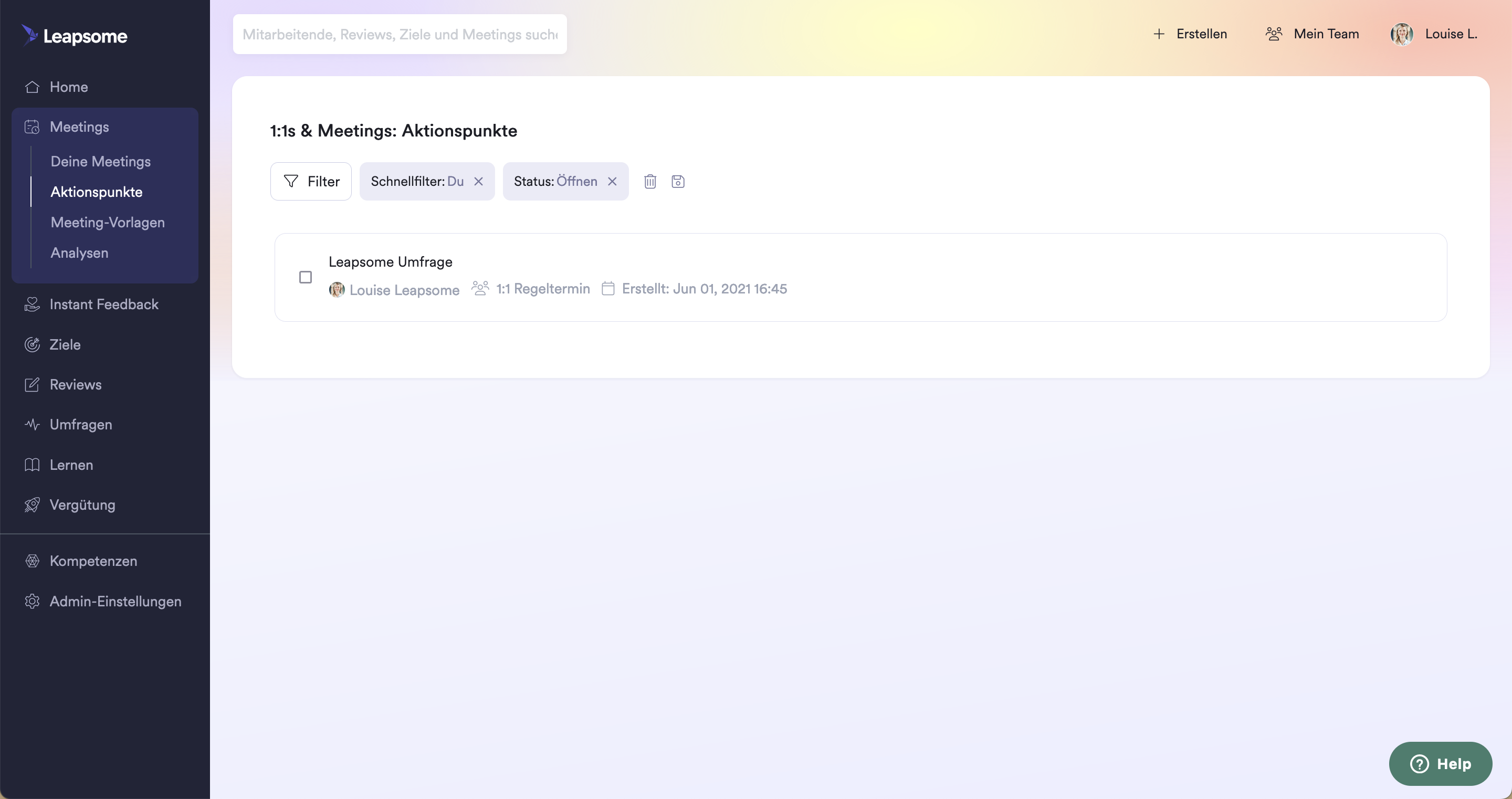Go to Deine Meetings

pyautogui.click(x=100, y=162)
